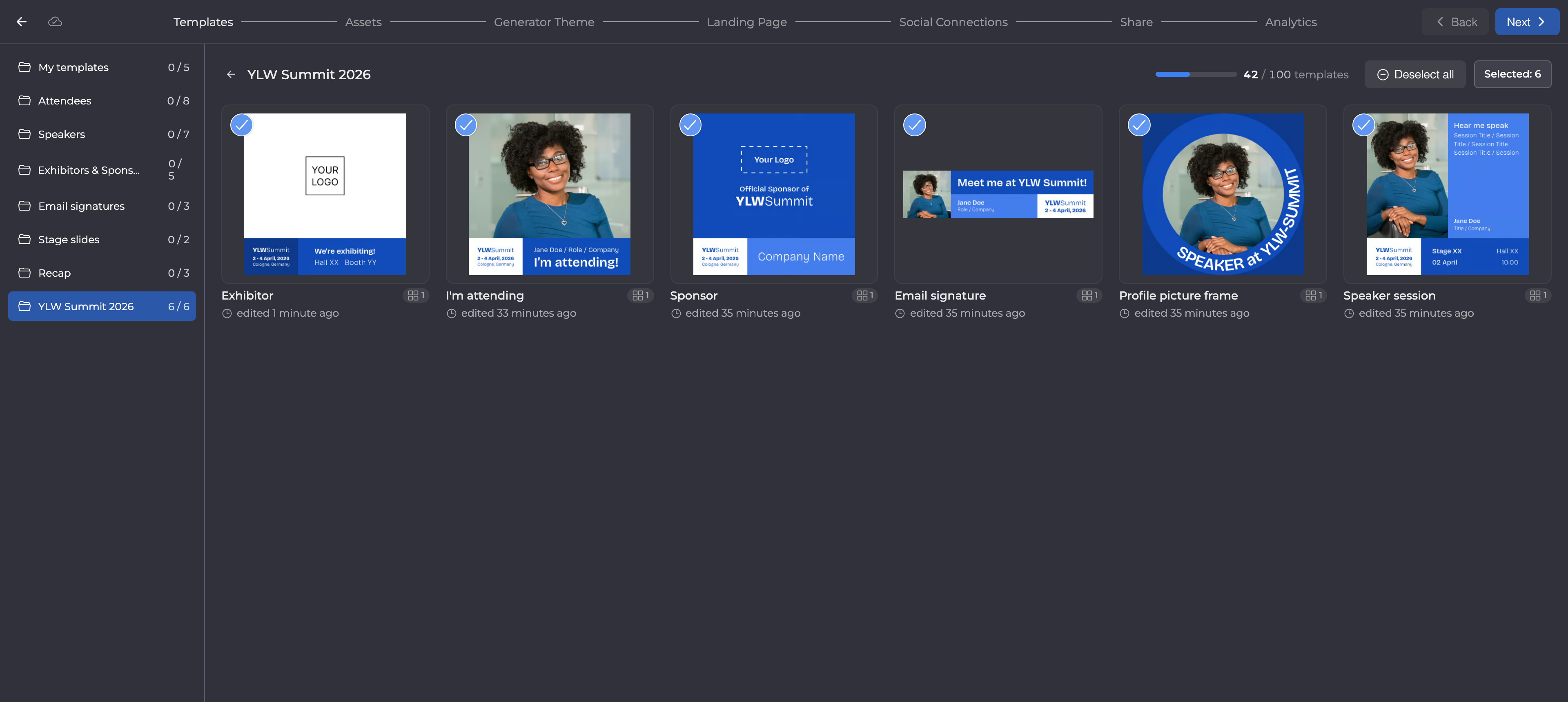This screenshot has width=1568, height=702.
Task: Open the Profile picture frame thumbnail
Action: tap(1223, 194)
